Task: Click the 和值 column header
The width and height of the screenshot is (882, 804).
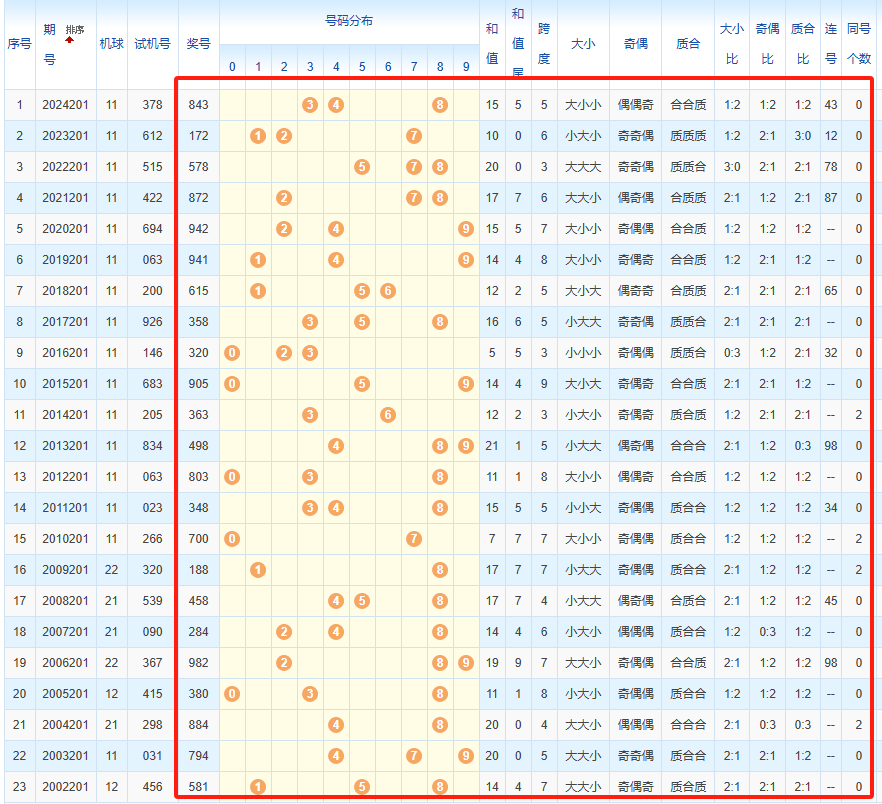Action: pyautogui.click(x=491, y=44)
